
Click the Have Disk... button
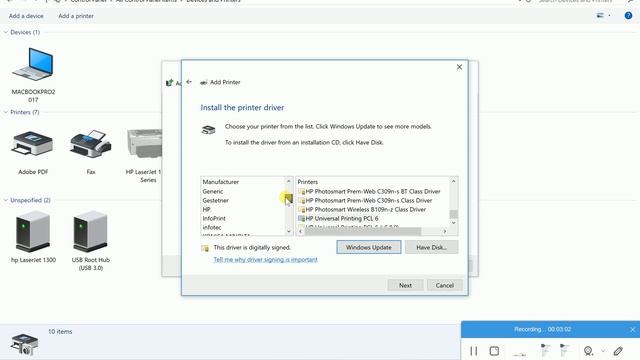point(431,247)
